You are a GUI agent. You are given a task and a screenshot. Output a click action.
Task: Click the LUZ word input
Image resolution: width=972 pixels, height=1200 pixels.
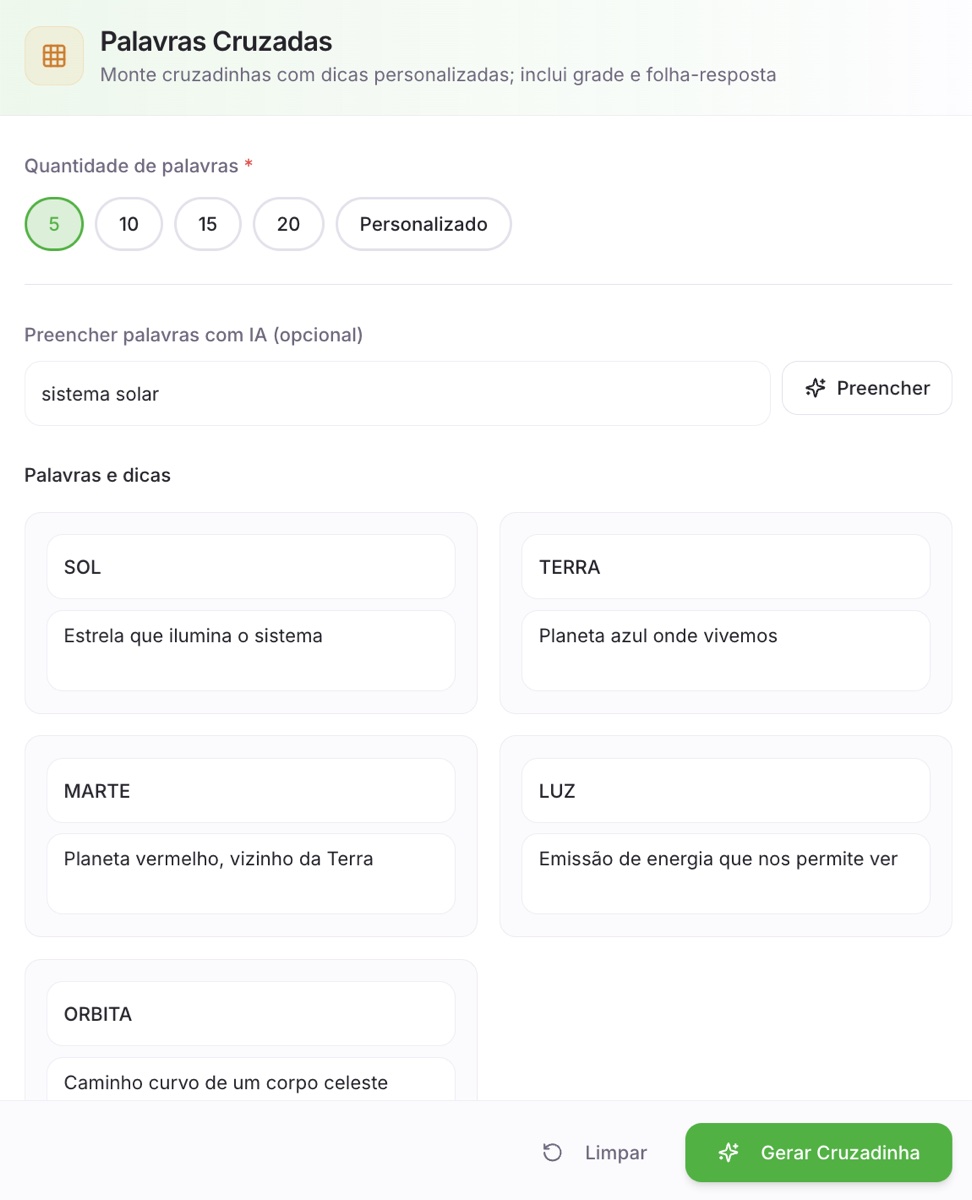pos(726,791)
